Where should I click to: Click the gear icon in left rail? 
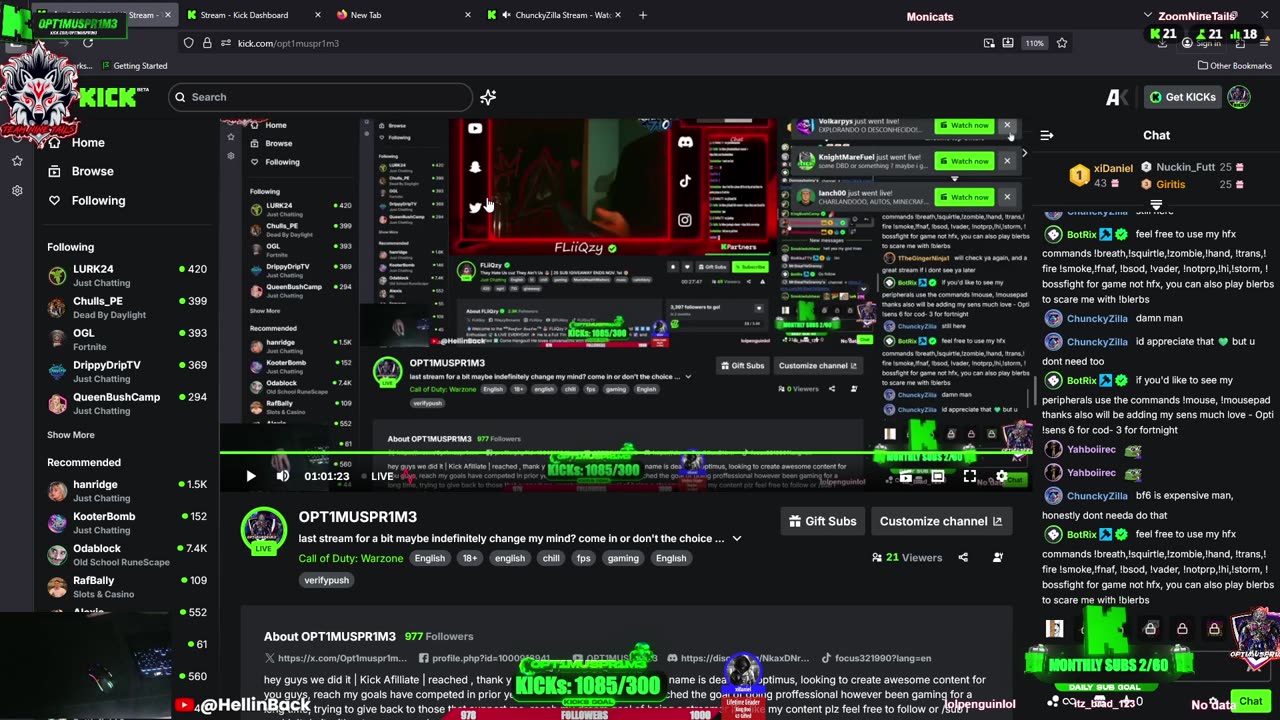coord(17,190)
